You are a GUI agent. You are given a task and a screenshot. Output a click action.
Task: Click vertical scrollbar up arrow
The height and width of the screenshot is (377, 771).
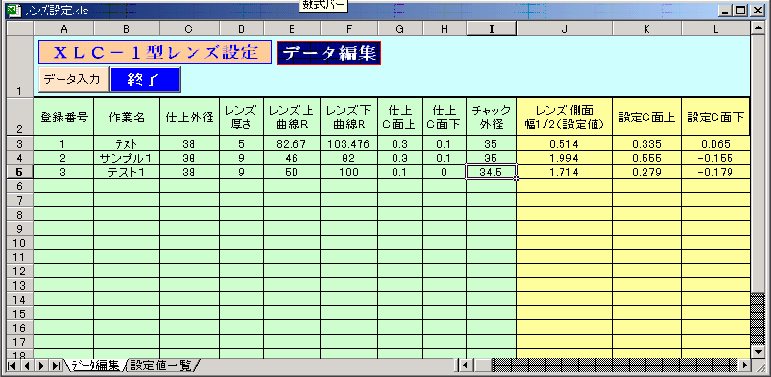click(x=758, y=29)
